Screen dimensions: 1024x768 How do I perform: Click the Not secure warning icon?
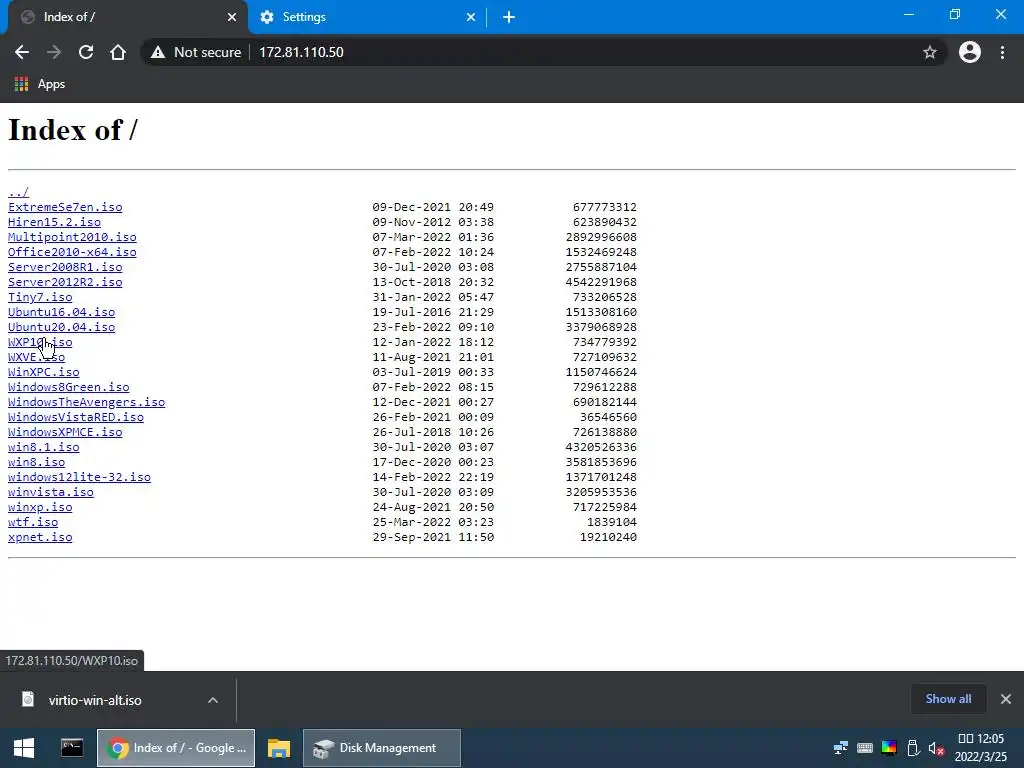pyautogui.click(x=158, y=52)
